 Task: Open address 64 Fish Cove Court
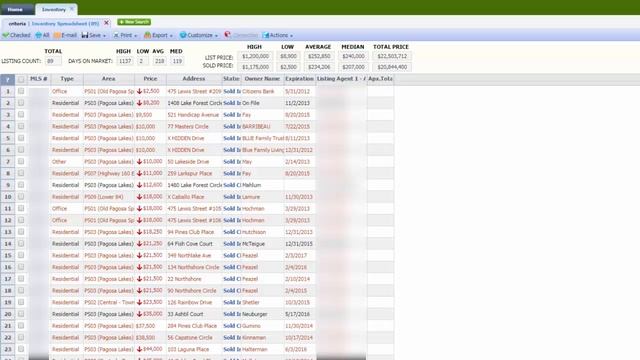pyautogui.click(x=190, y=244)
